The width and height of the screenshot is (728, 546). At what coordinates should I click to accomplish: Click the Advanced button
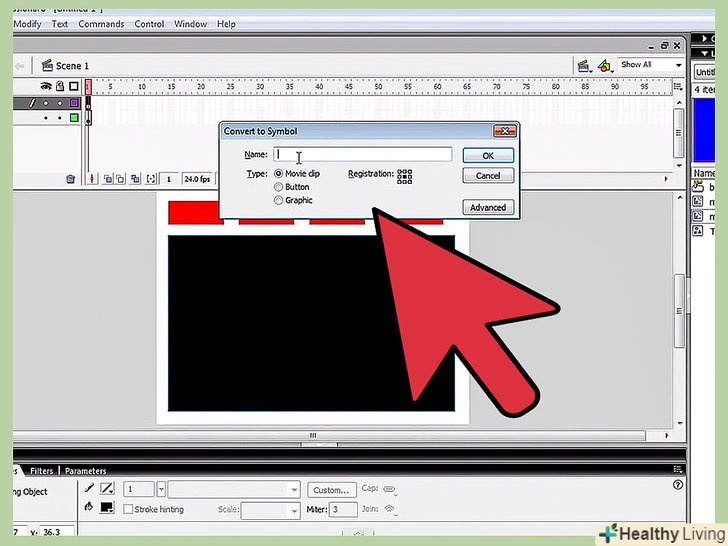(x=488, y=208)
